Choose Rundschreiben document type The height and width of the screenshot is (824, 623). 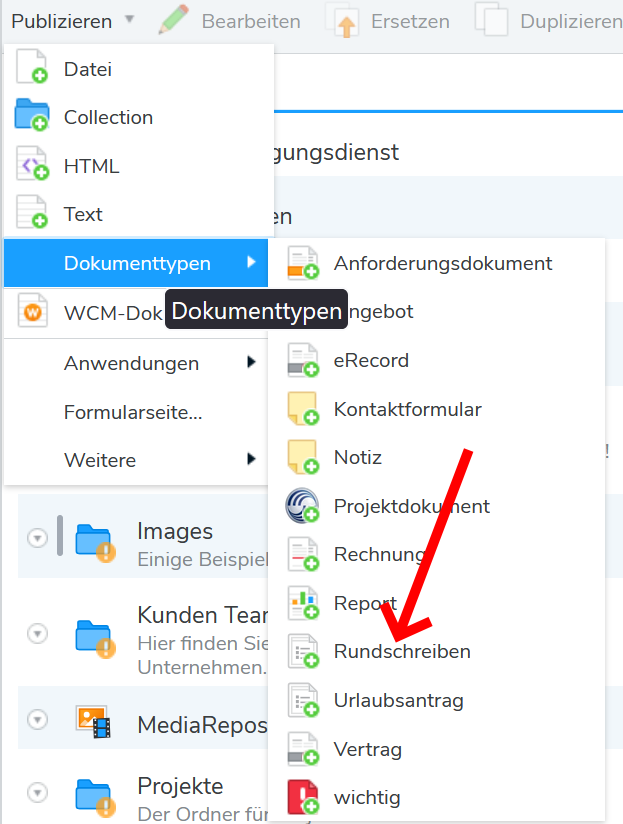coord(437,652)
